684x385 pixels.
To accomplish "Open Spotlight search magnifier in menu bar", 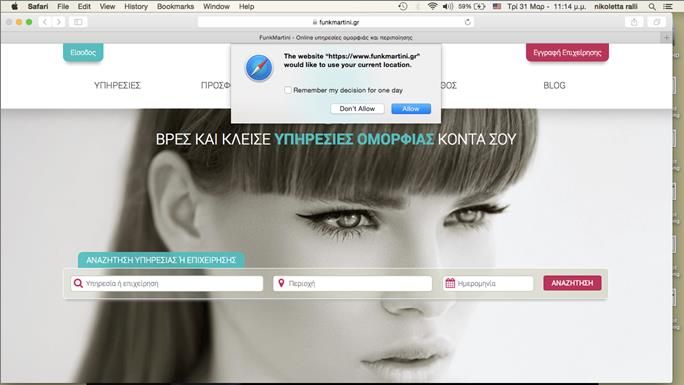I will tap(652, 7).
